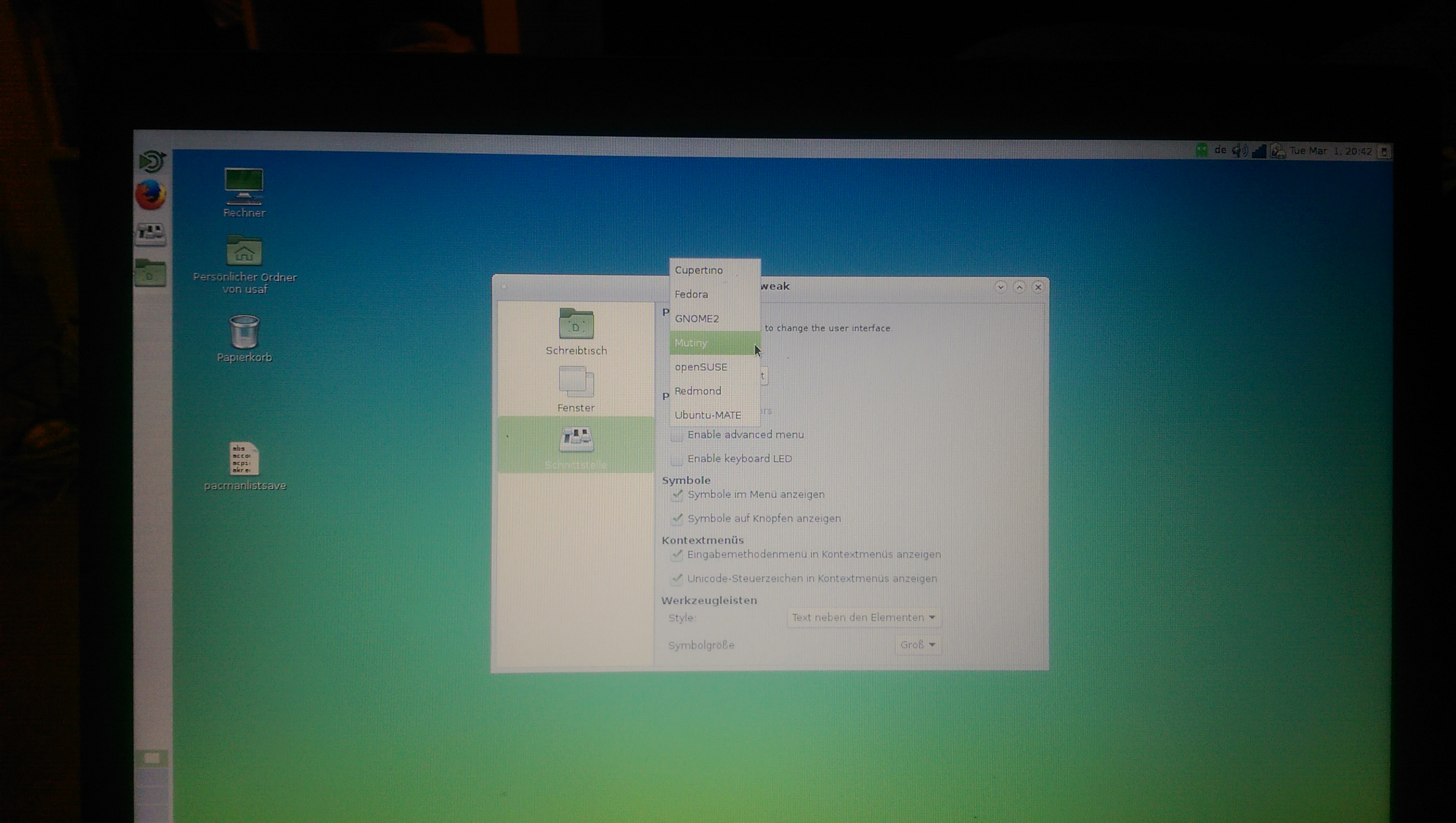Click the rightmost panel button after the clock
The image size is (1456, 823).
click(x=1383, y=152)
